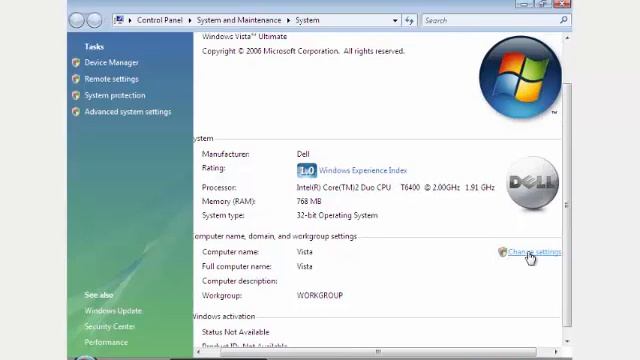Close the System window
This screenshot has height=360, width=640.
(x=562, y=4)
